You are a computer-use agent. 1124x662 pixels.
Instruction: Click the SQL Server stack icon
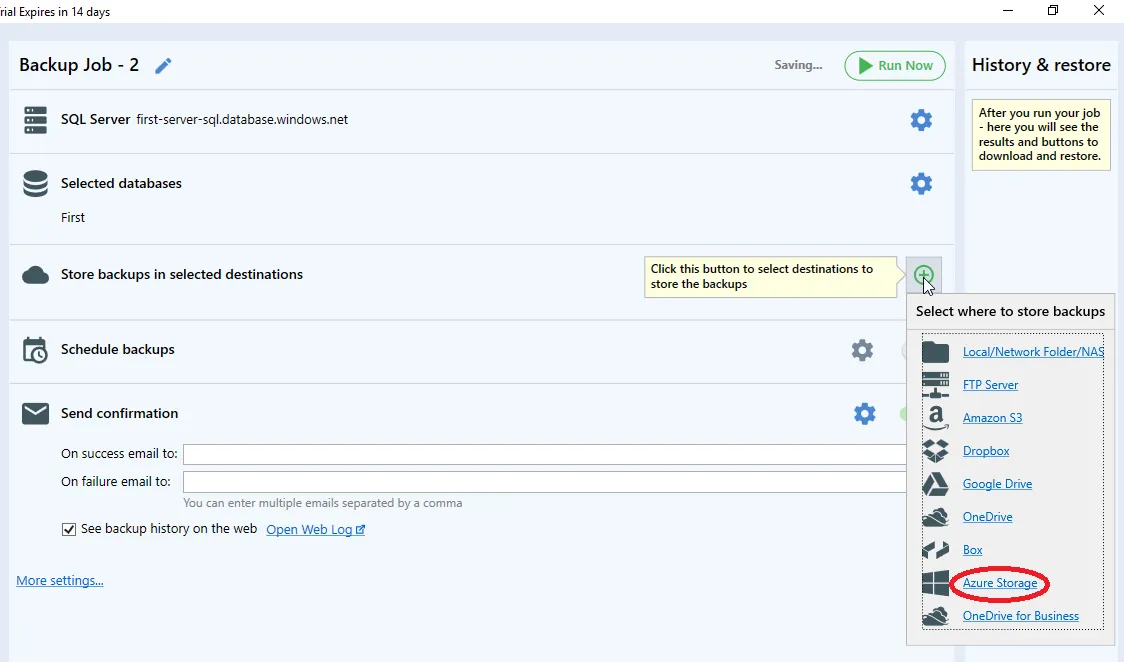(x=35, y=120)
